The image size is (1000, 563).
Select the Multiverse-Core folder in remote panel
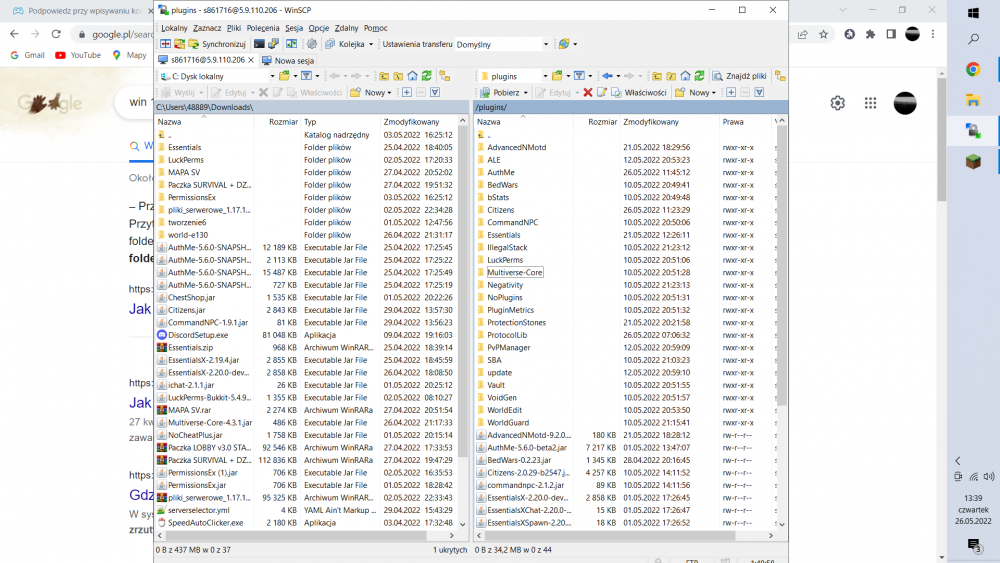point(515,272)
